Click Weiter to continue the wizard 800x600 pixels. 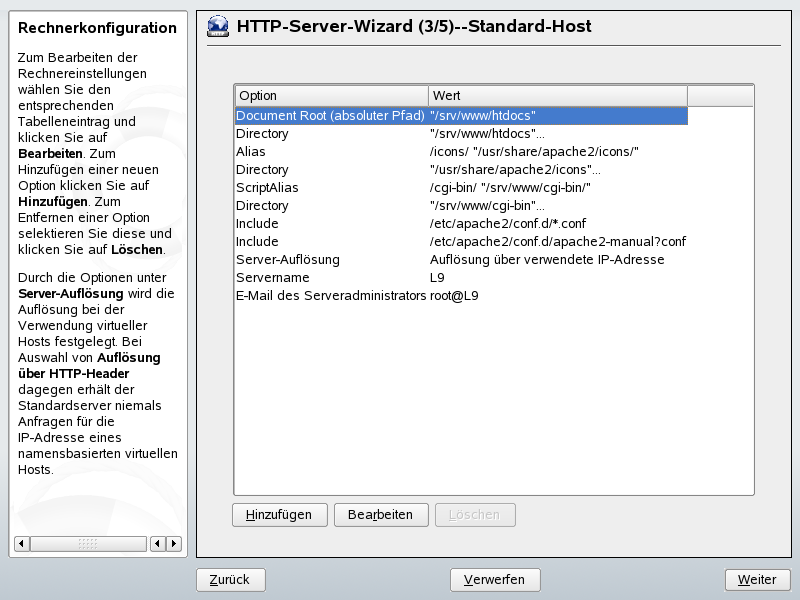pyautogui.click(x=757, y=579)
